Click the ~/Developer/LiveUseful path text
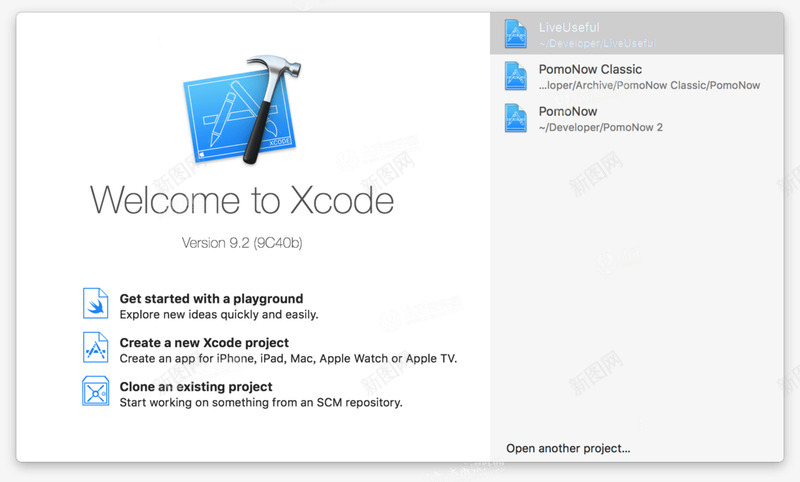 pyautogui.click(x=597, y=43)
